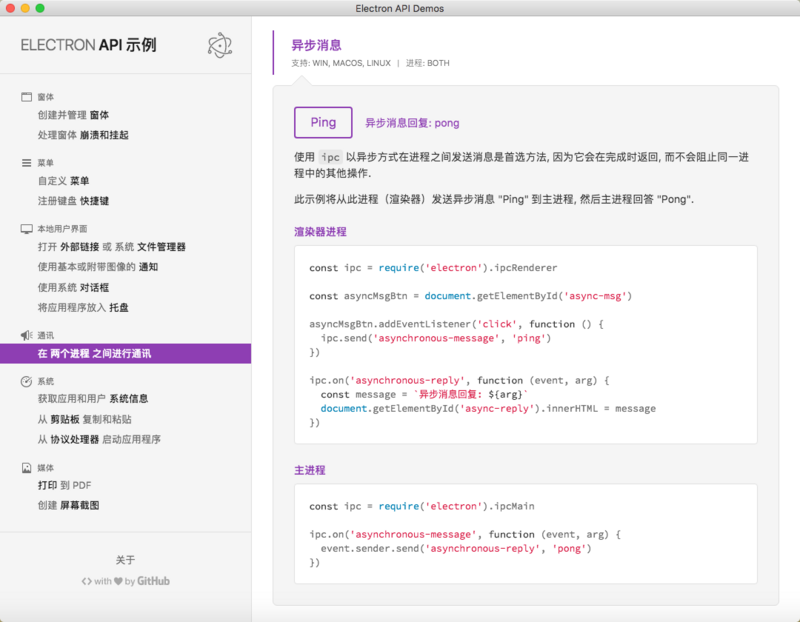This screenshot has height=622, width=800.
Task: Select 在 两个进程 之间进行通讯 item
Action: (x=126, y=354)
